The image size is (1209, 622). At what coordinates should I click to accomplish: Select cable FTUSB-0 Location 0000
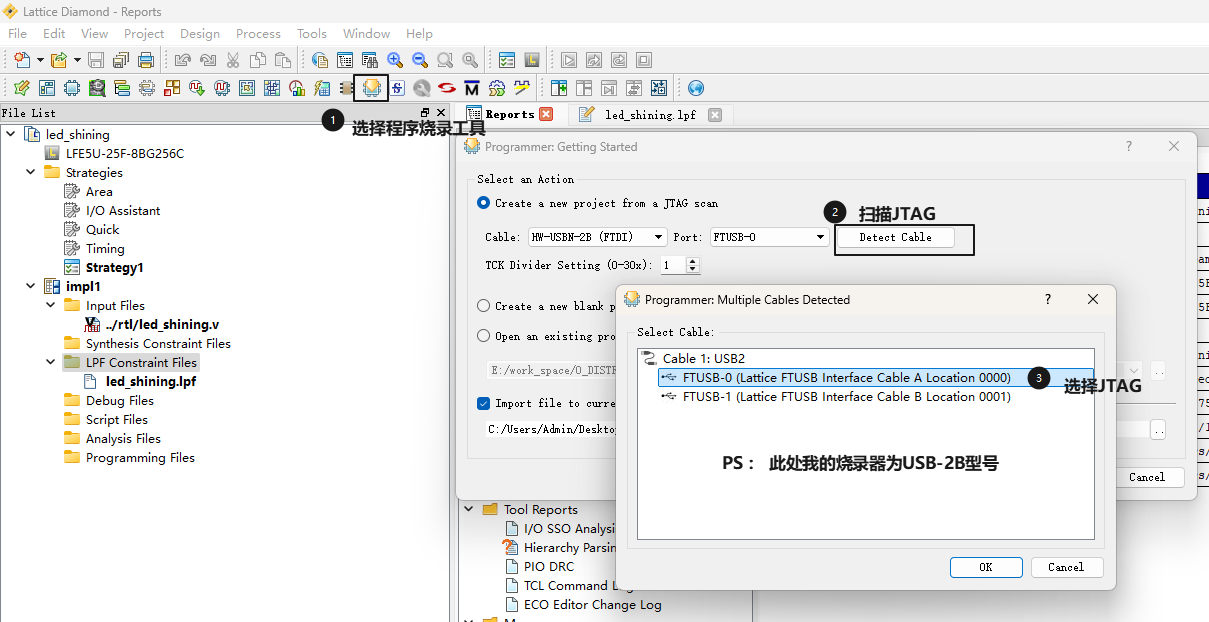tap(846, 377)
